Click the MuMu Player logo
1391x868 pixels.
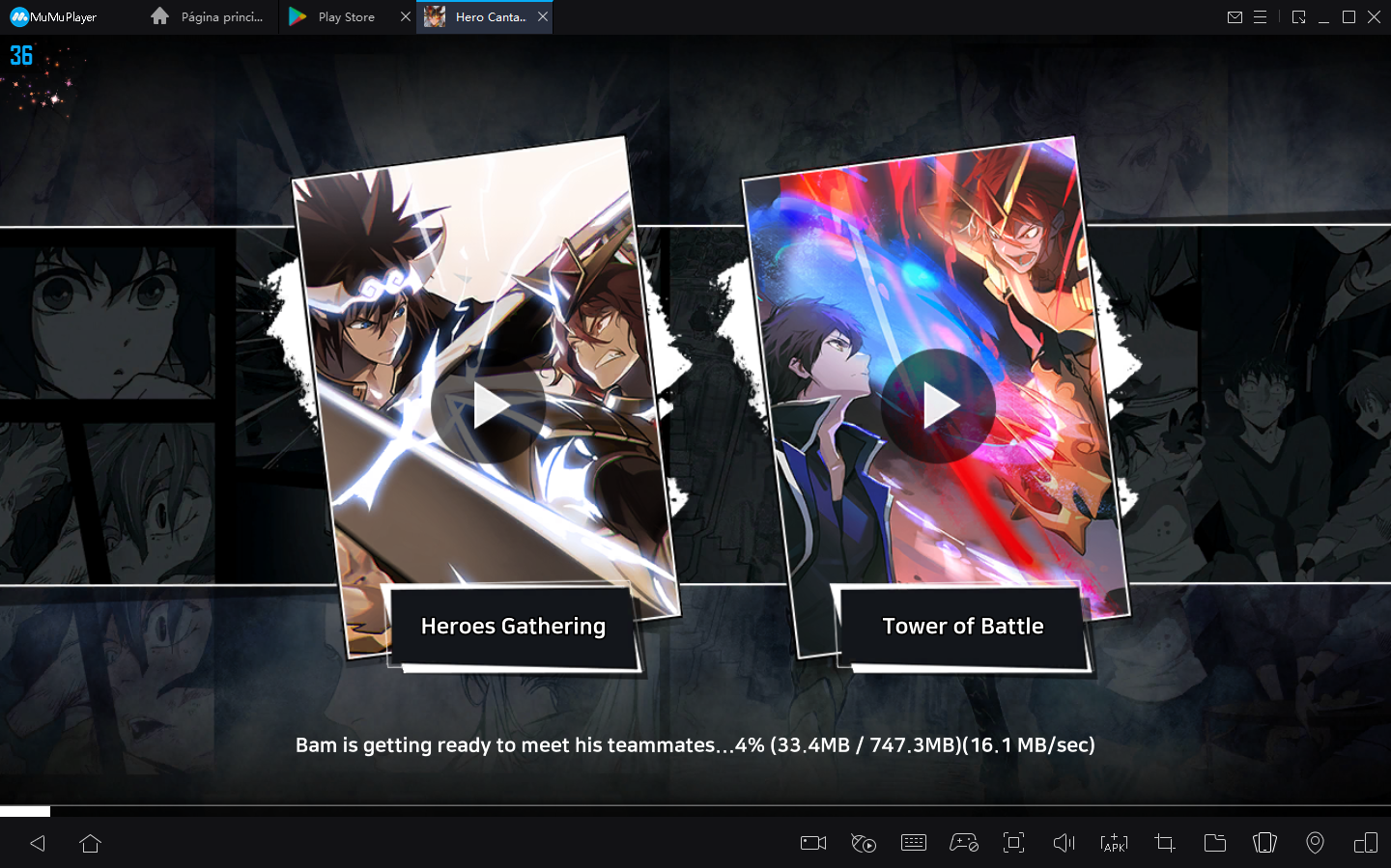tap(53, 16)
